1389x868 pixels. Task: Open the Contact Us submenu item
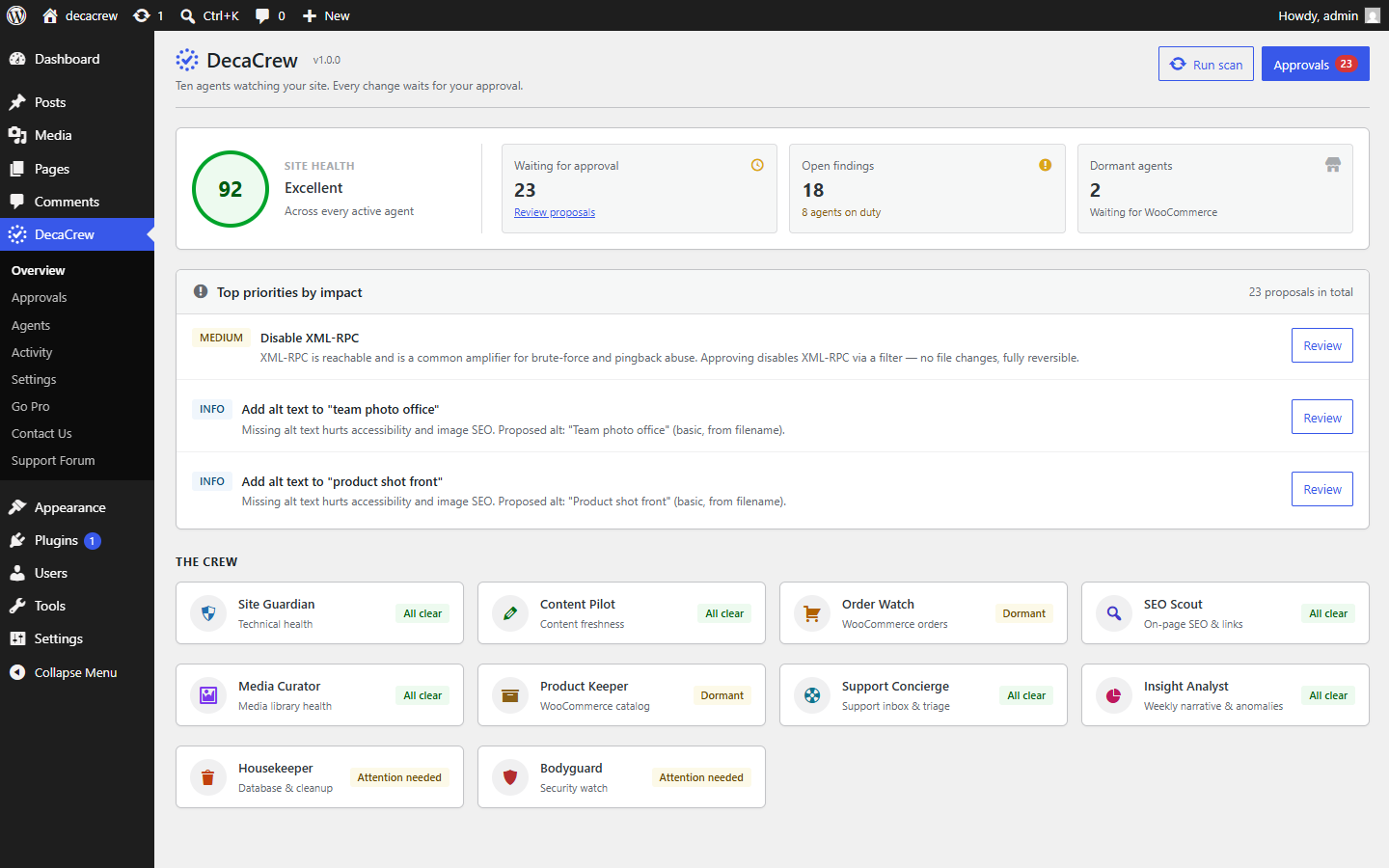(x=77, y=434)
